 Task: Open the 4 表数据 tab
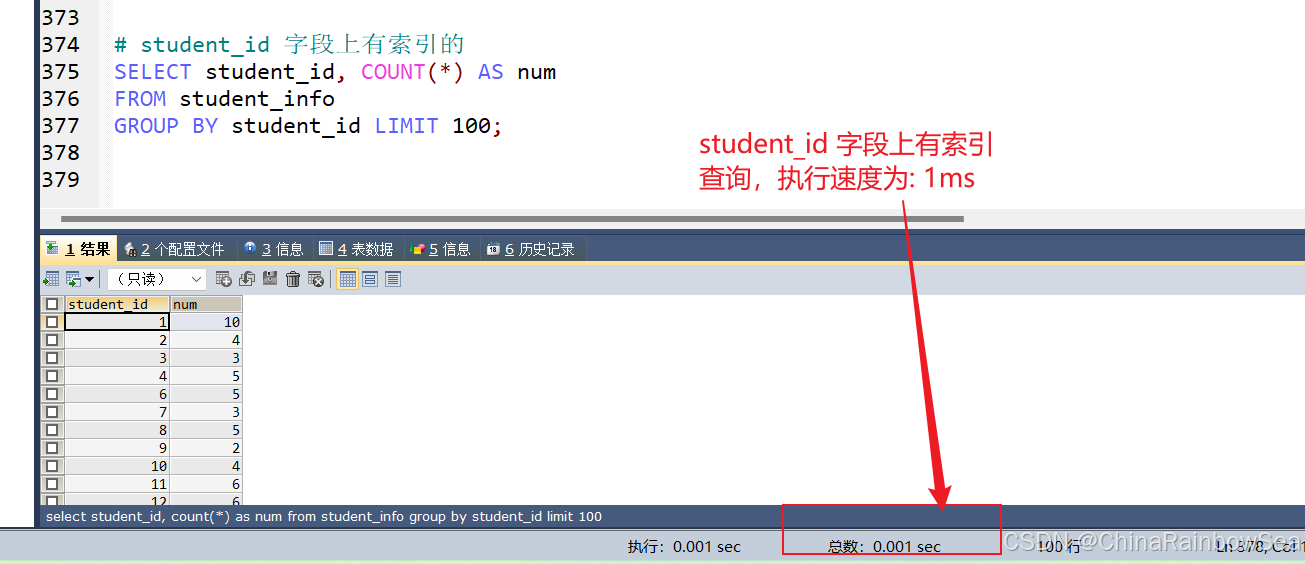356,249
